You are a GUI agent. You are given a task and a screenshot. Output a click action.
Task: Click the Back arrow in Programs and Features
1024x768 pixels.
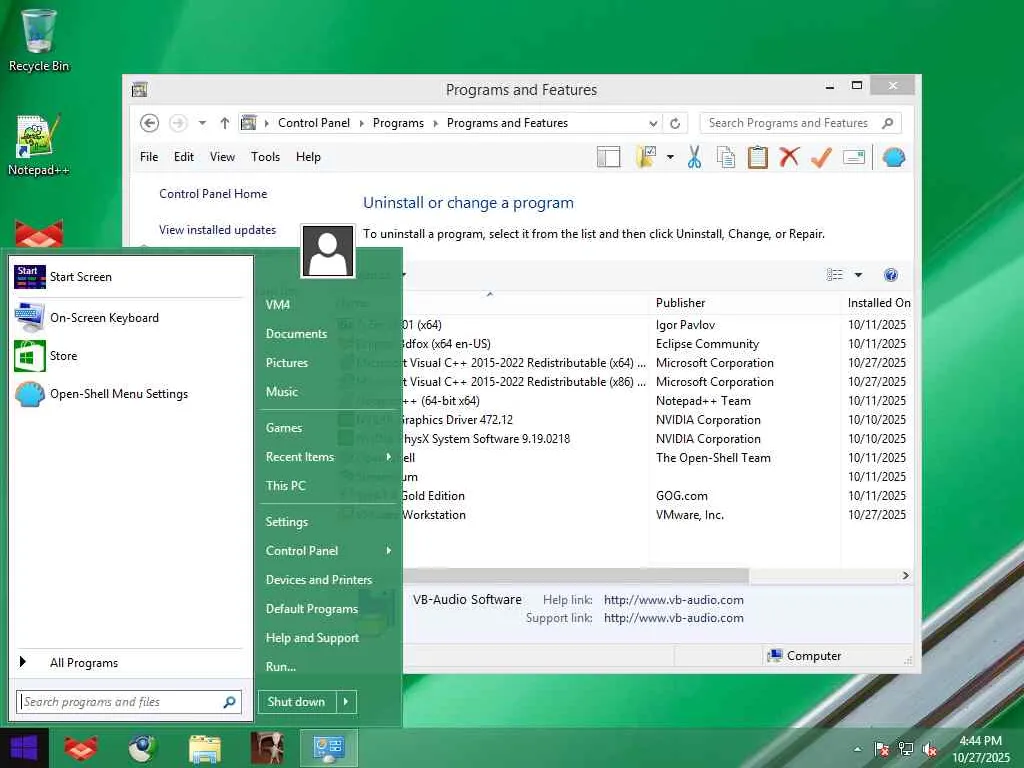coord(150,123)
